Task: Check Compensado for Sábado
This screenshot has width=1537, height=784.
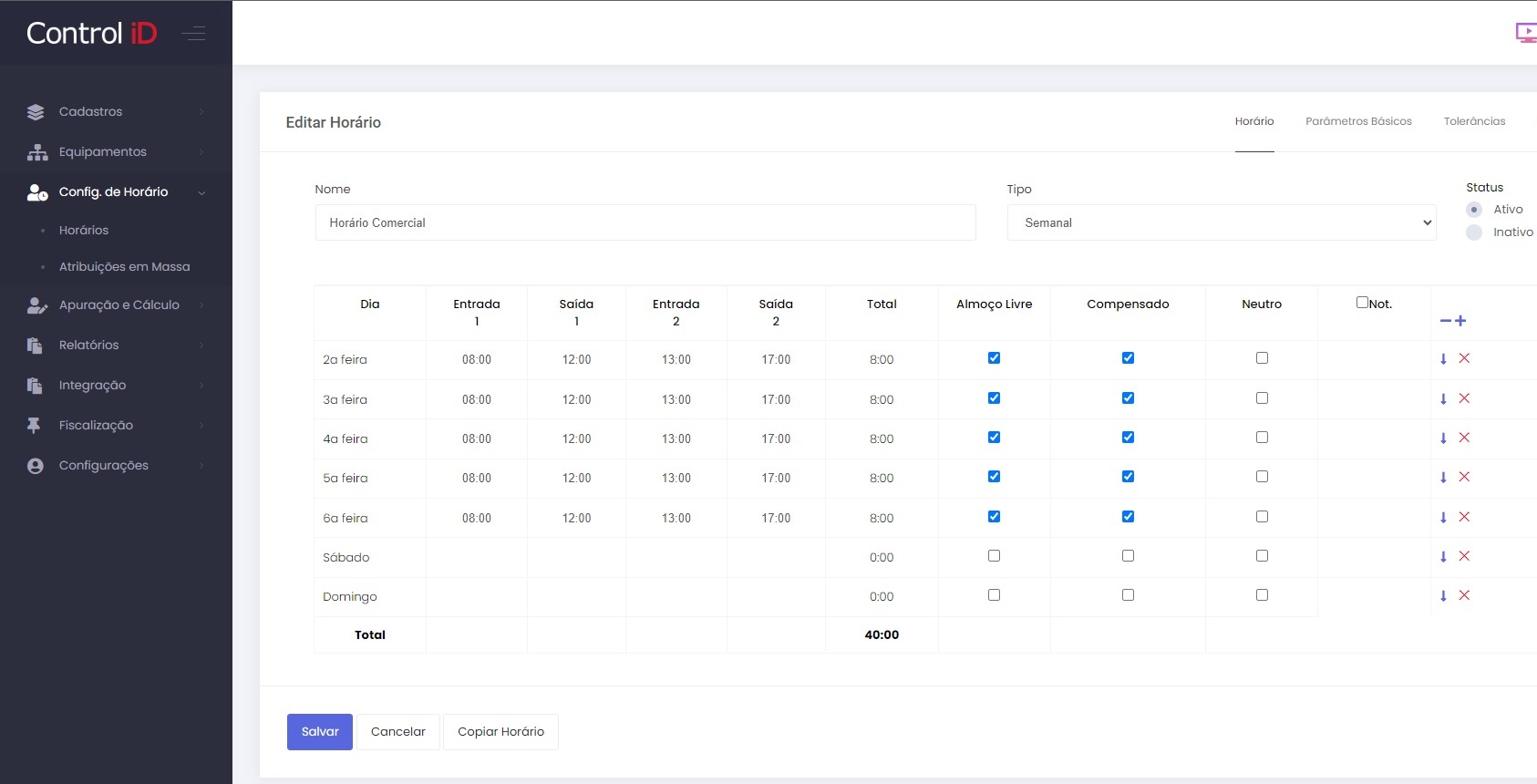Action: click(1128, 556)
